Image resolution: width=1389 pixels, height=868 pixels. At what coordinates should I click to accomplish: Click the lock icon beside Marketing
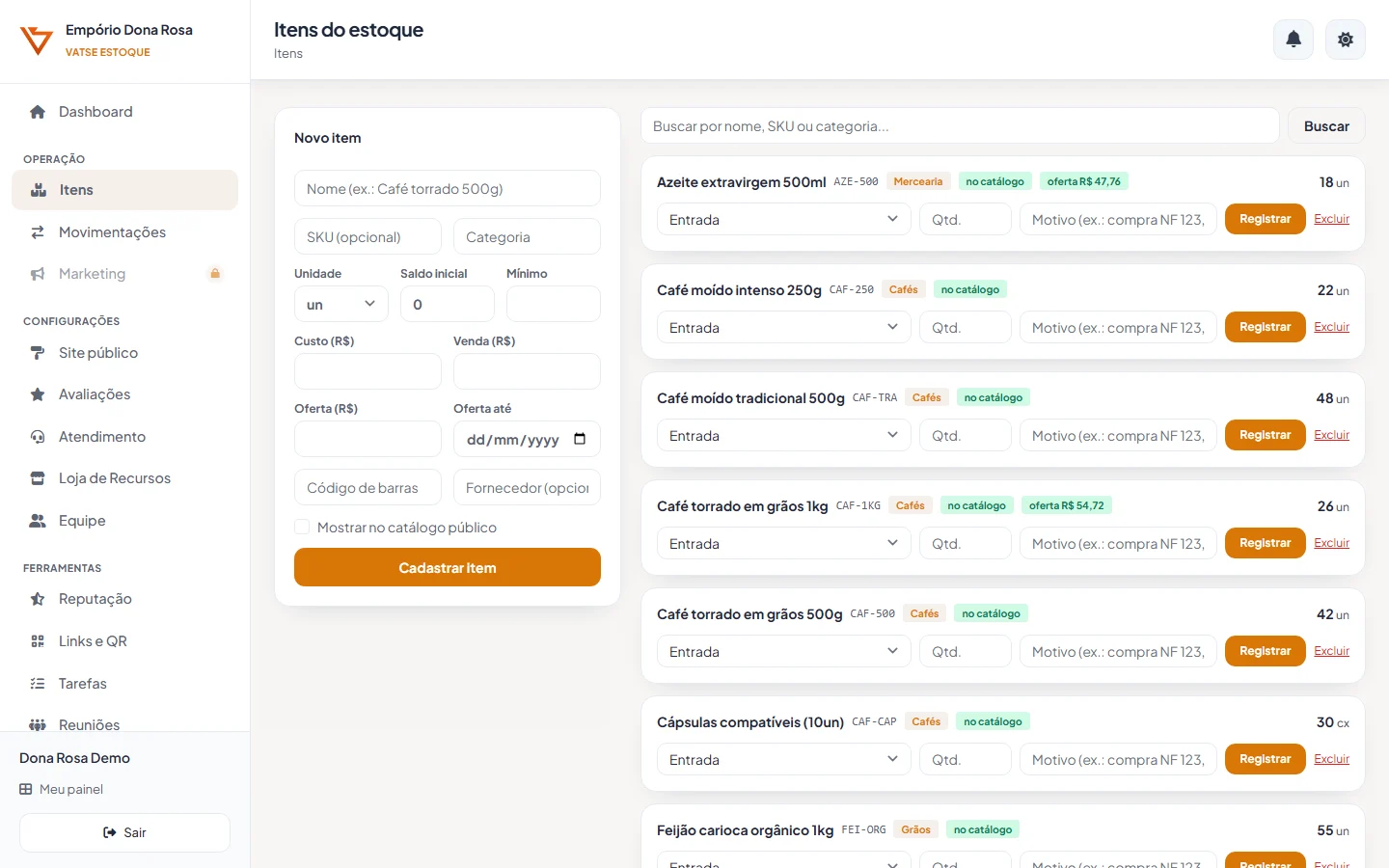[215, 274]
